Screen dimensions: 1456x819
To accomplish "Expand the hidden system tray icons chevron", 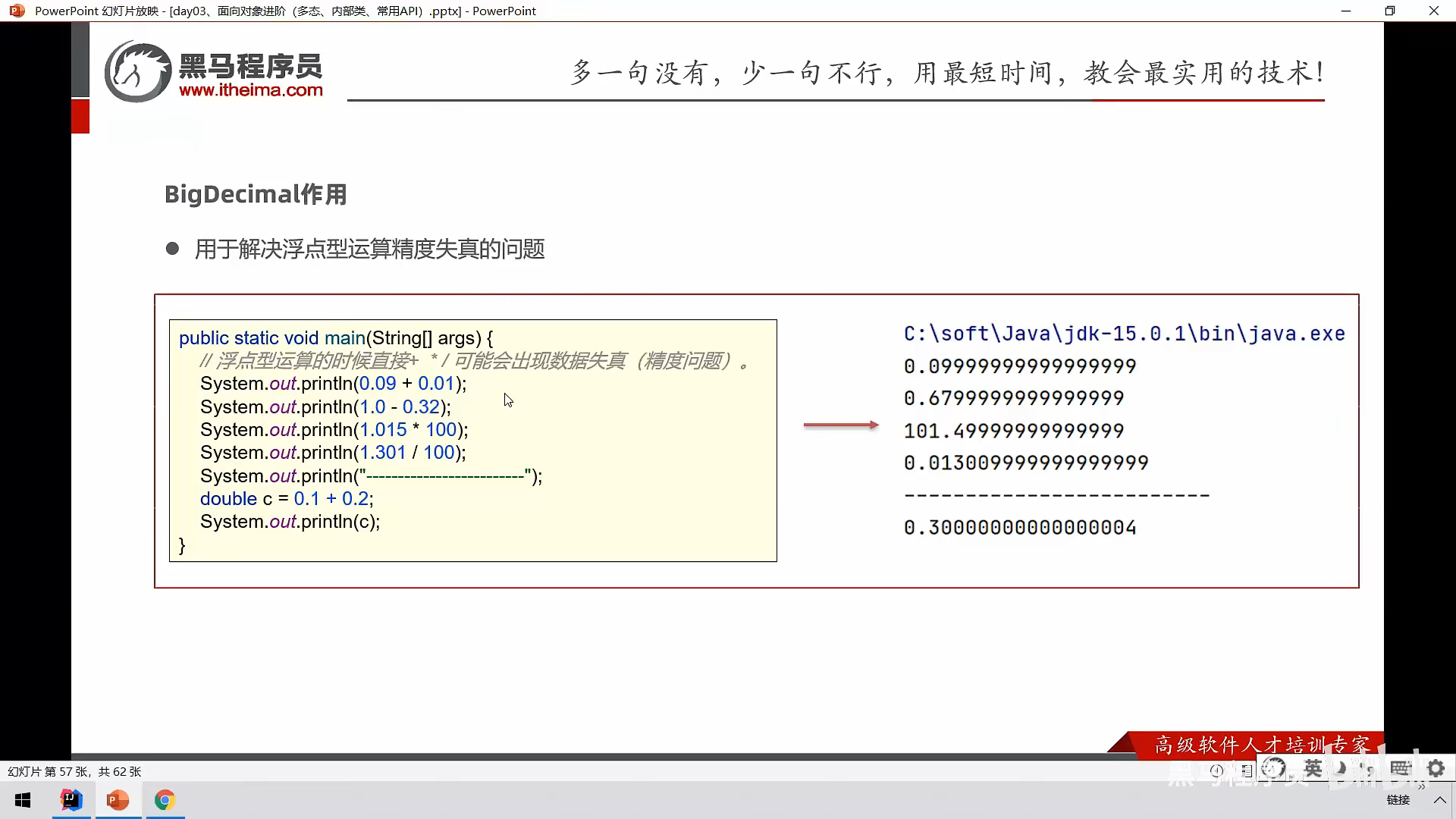I will pyautogui.click(x=1439, y=800).
